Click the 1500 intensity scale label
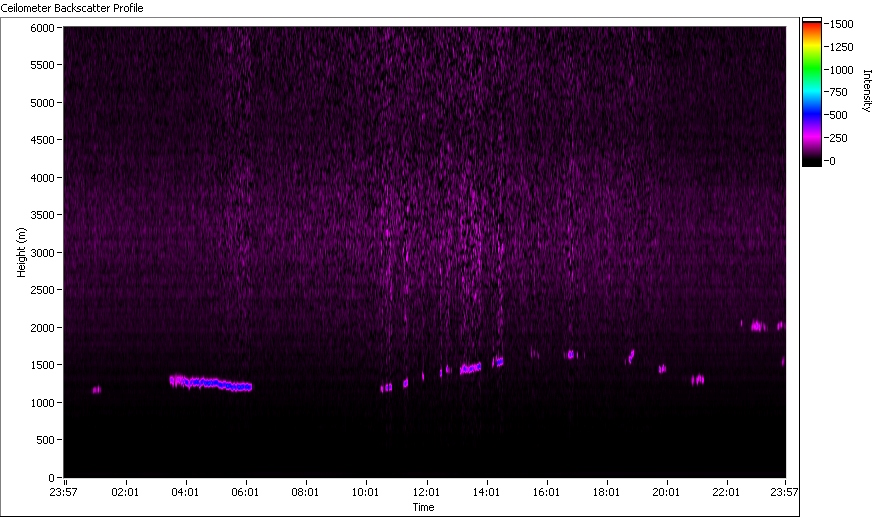This screenshot has width=876, height=517. coord(841,24)
